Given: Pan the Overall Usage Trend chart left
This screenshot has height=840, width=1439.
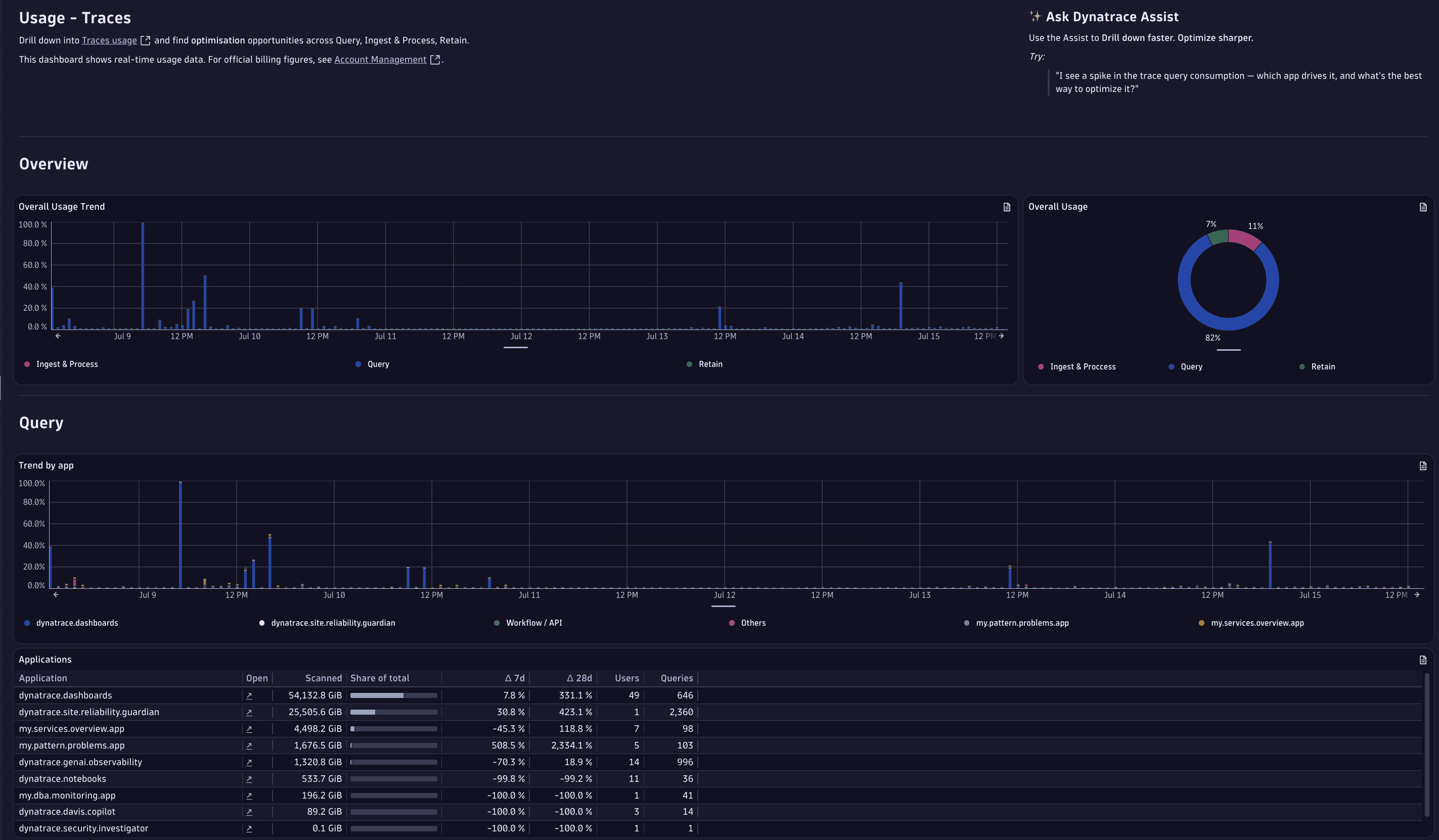Looking at the screenshot, I should click(58, 336).
